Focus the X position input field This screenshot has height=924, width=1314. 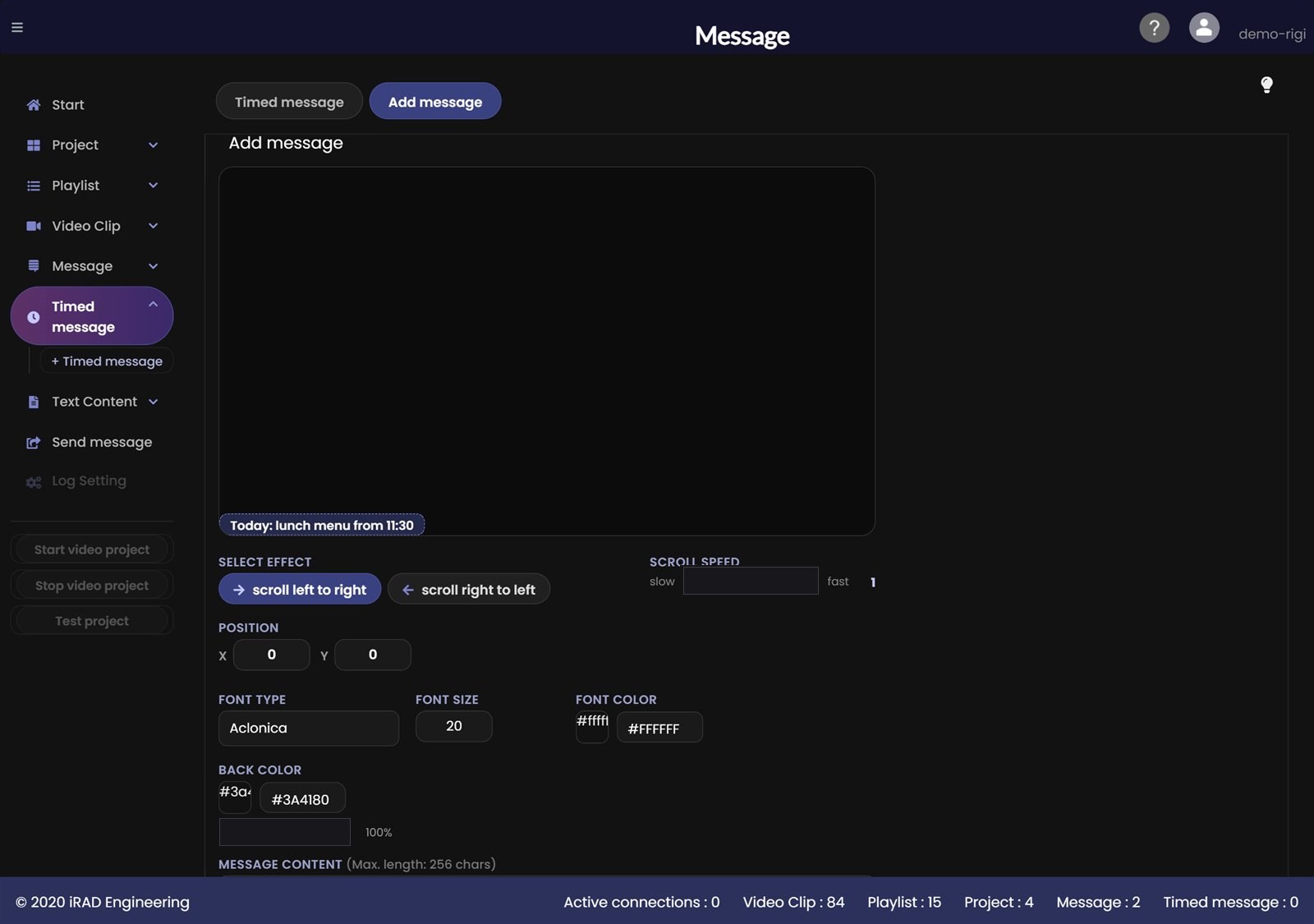click(x=272, y=655)
